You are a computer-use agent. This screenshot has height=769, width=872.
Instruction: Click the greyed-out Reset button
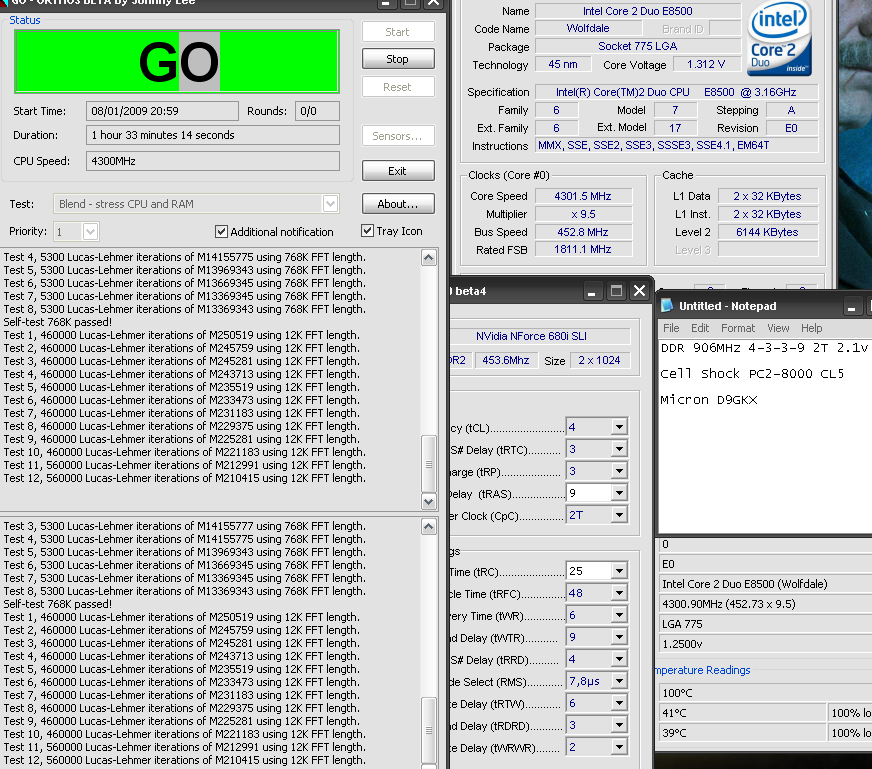click(398, 87)
